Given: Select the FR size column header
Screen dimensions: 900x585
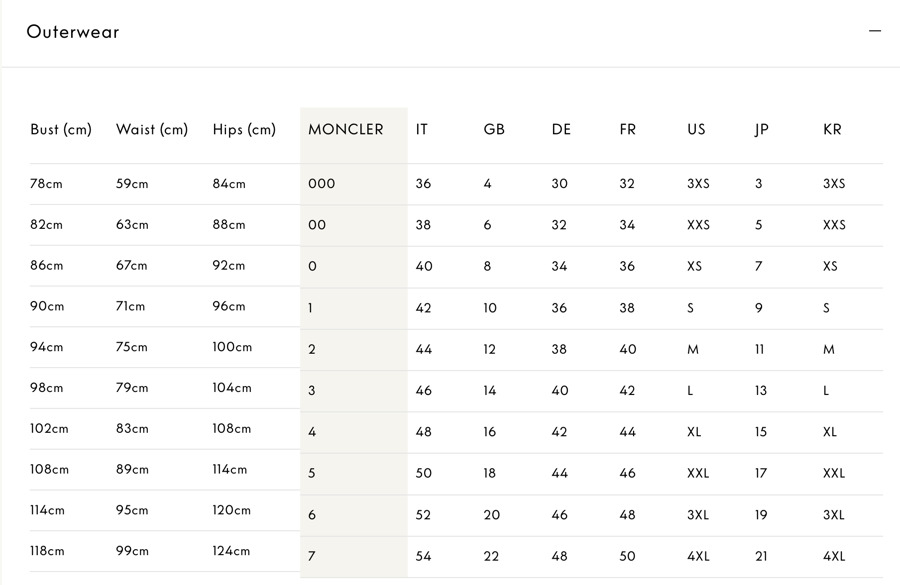Looking at the screenshot, I should coord(628,130).
